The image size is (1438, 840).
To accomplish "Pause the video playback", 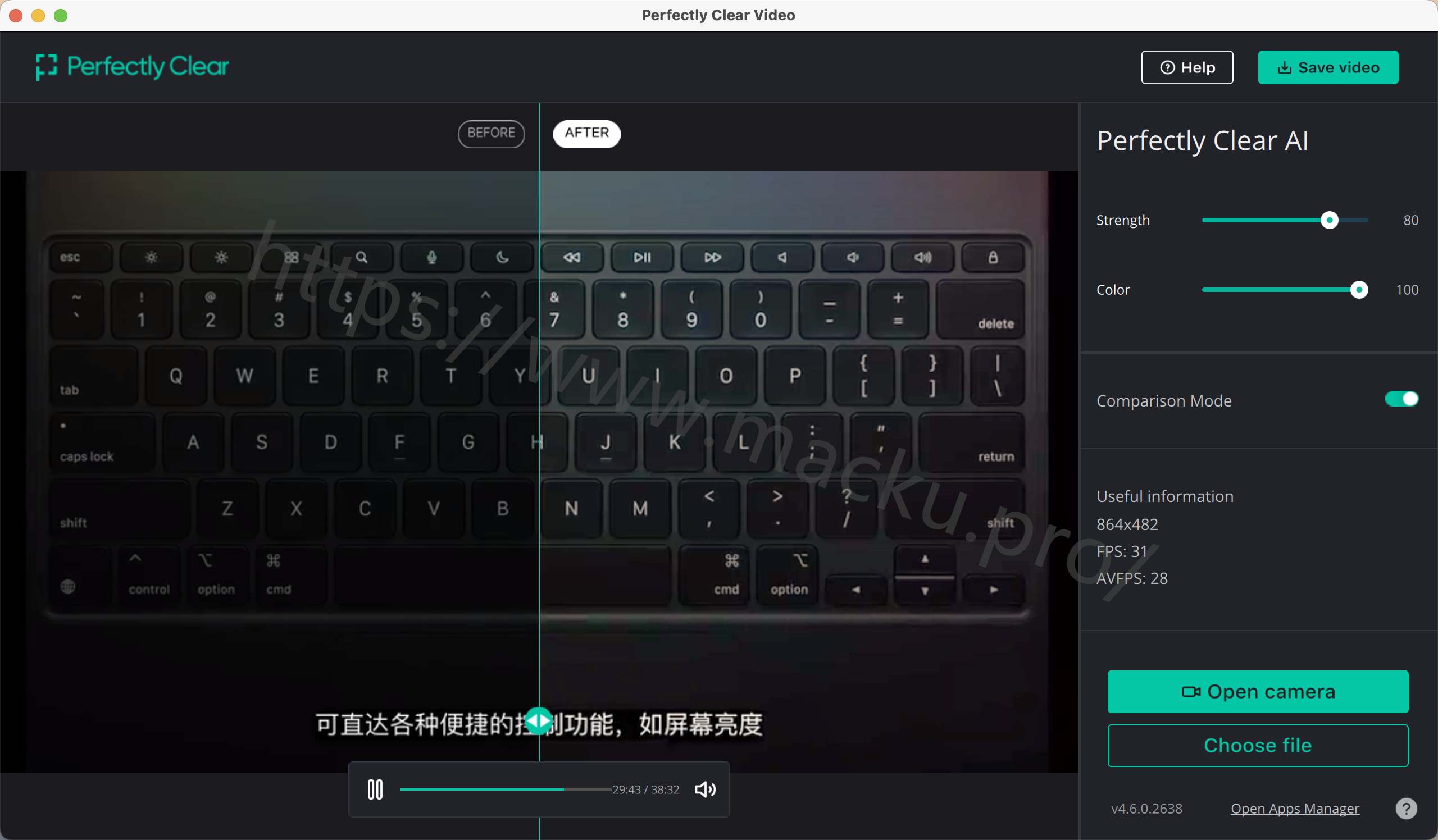I will coord(375,789).
